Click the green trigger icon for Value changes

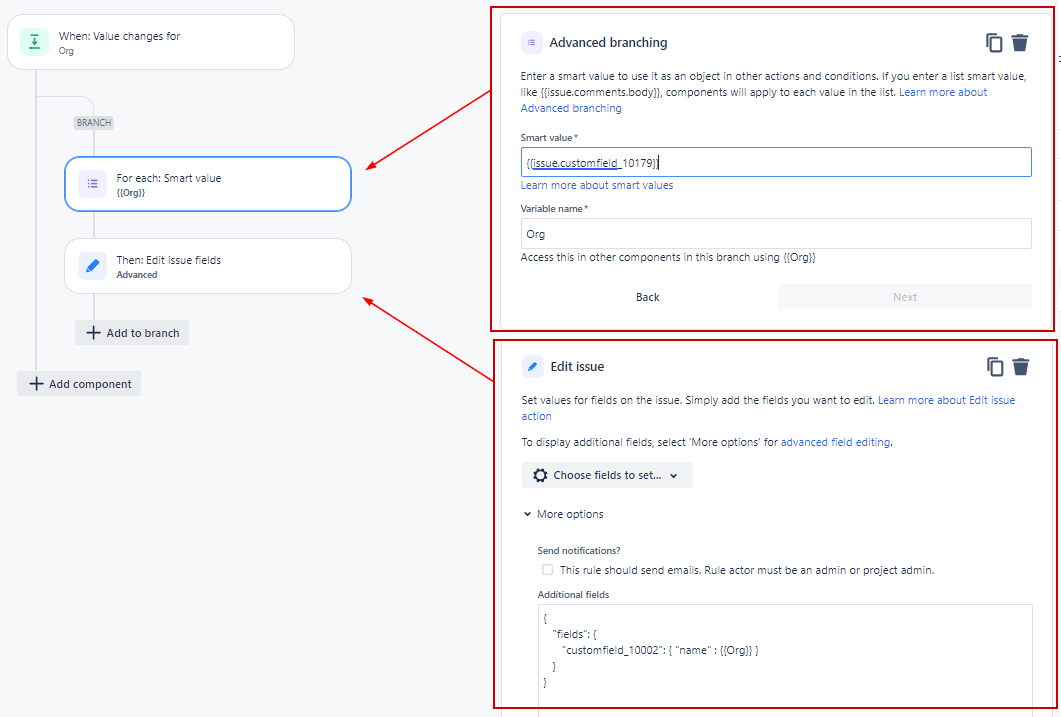[35, 42]
